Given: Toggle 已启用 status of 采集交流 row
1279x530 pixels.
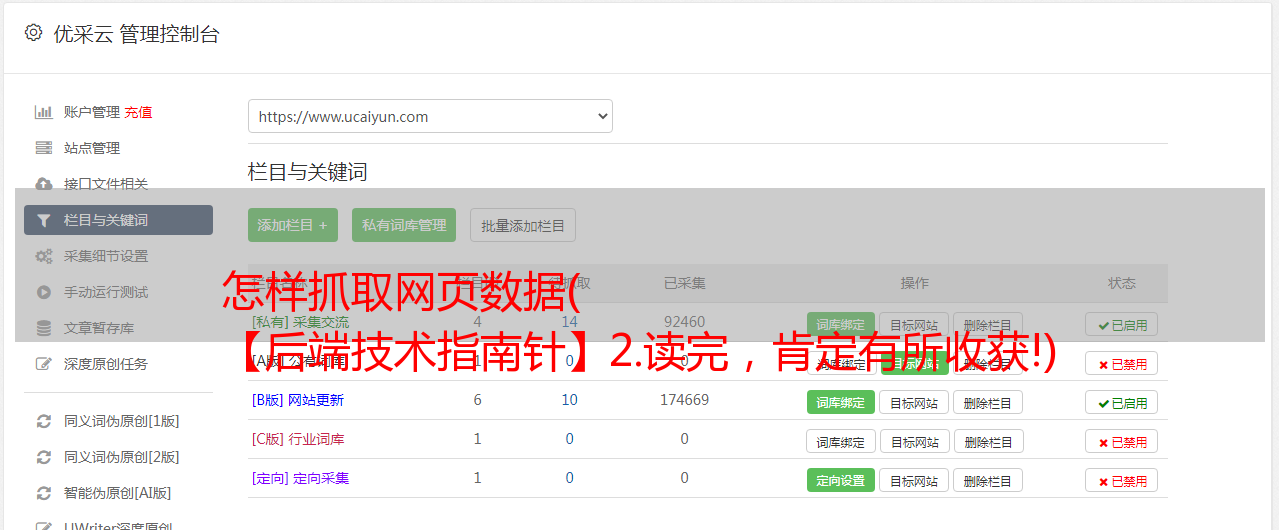Looking at the screenshot, I should pyautogui.click(x=1122, y=324).
